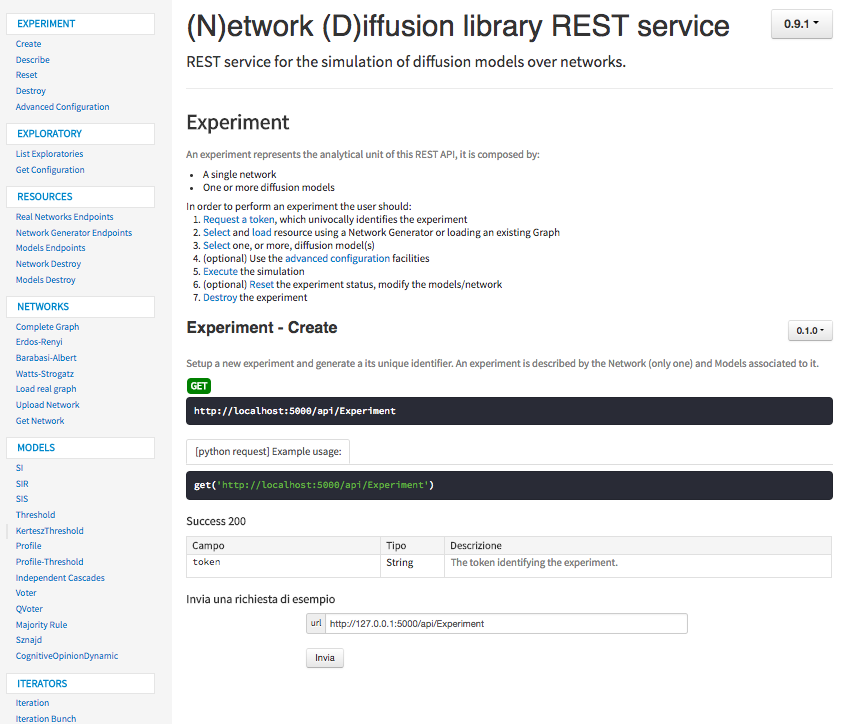The height and width of the screenshot is (724, 845).
Task: Expand the 0.1.0 version dropdown
Action: (810, 330)
